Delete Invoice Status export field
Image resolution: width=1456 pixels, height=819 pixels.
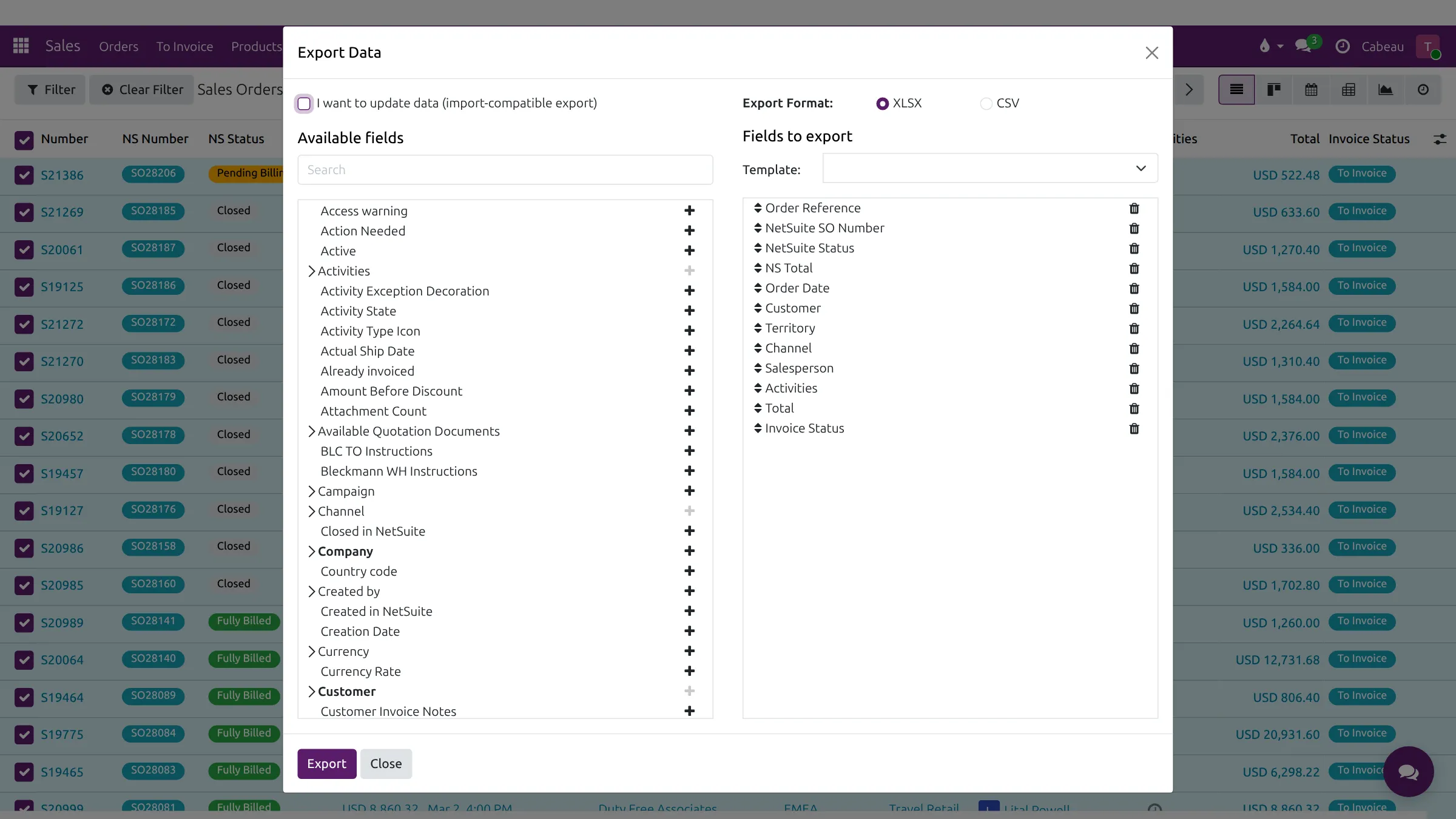coord(1134,428)
